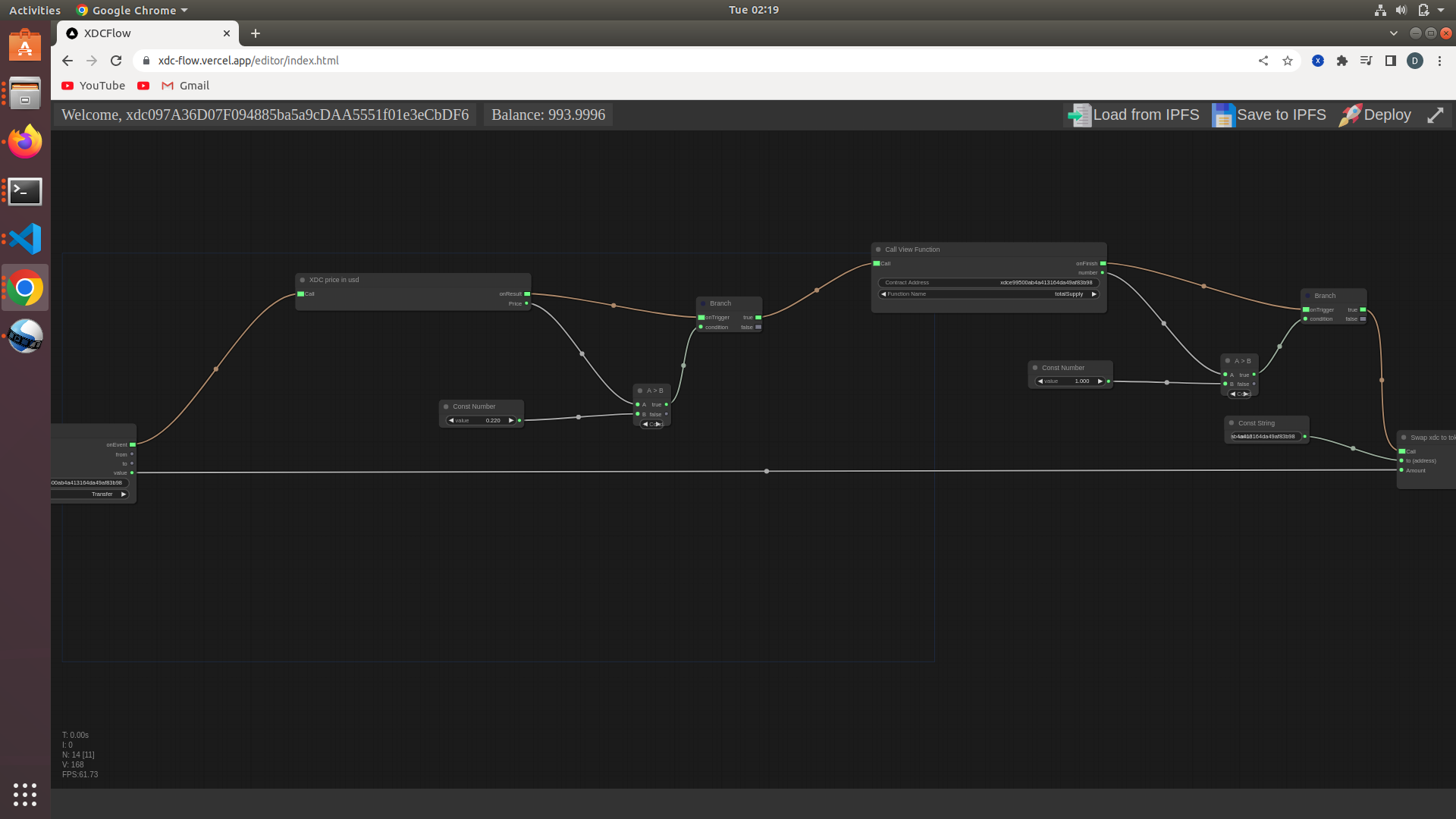Click the share icon in the address bar
Image resolution: width=1456 pixels, height=819 pixels.
point(1263,61)
